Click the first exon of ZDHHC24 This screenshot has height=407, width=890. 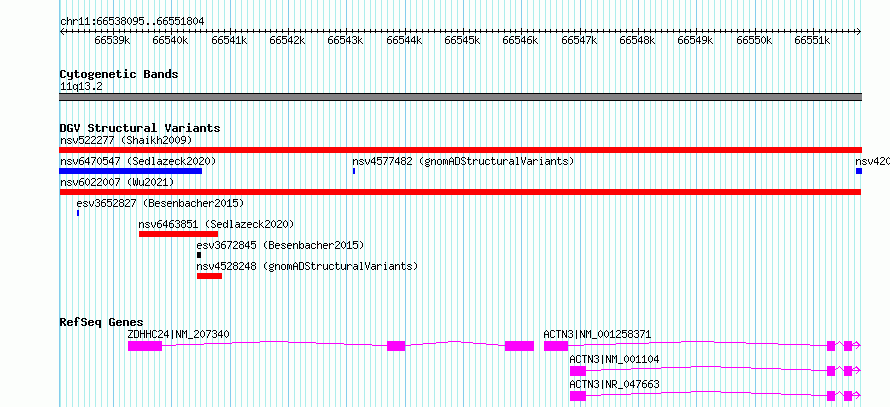tap(145, 346)
